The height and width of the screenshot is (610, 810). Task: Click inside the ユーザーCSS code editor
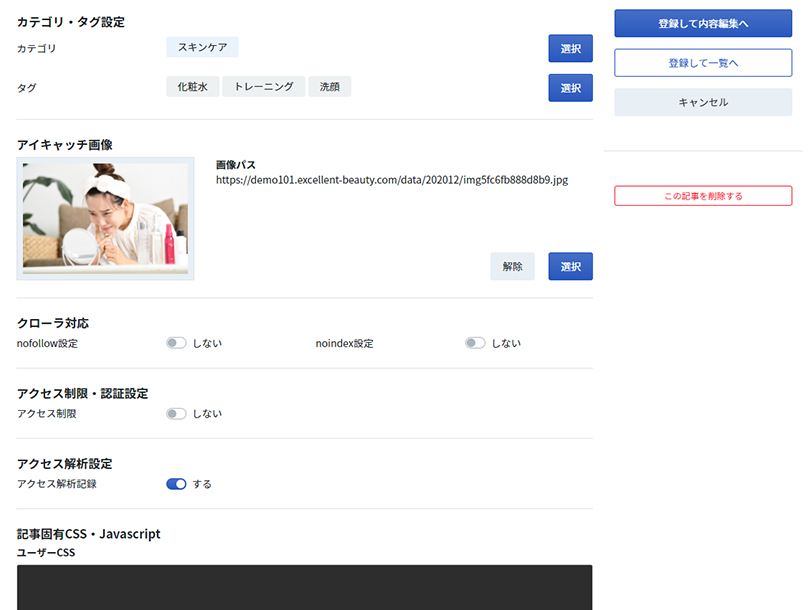(x=305, y=587)
